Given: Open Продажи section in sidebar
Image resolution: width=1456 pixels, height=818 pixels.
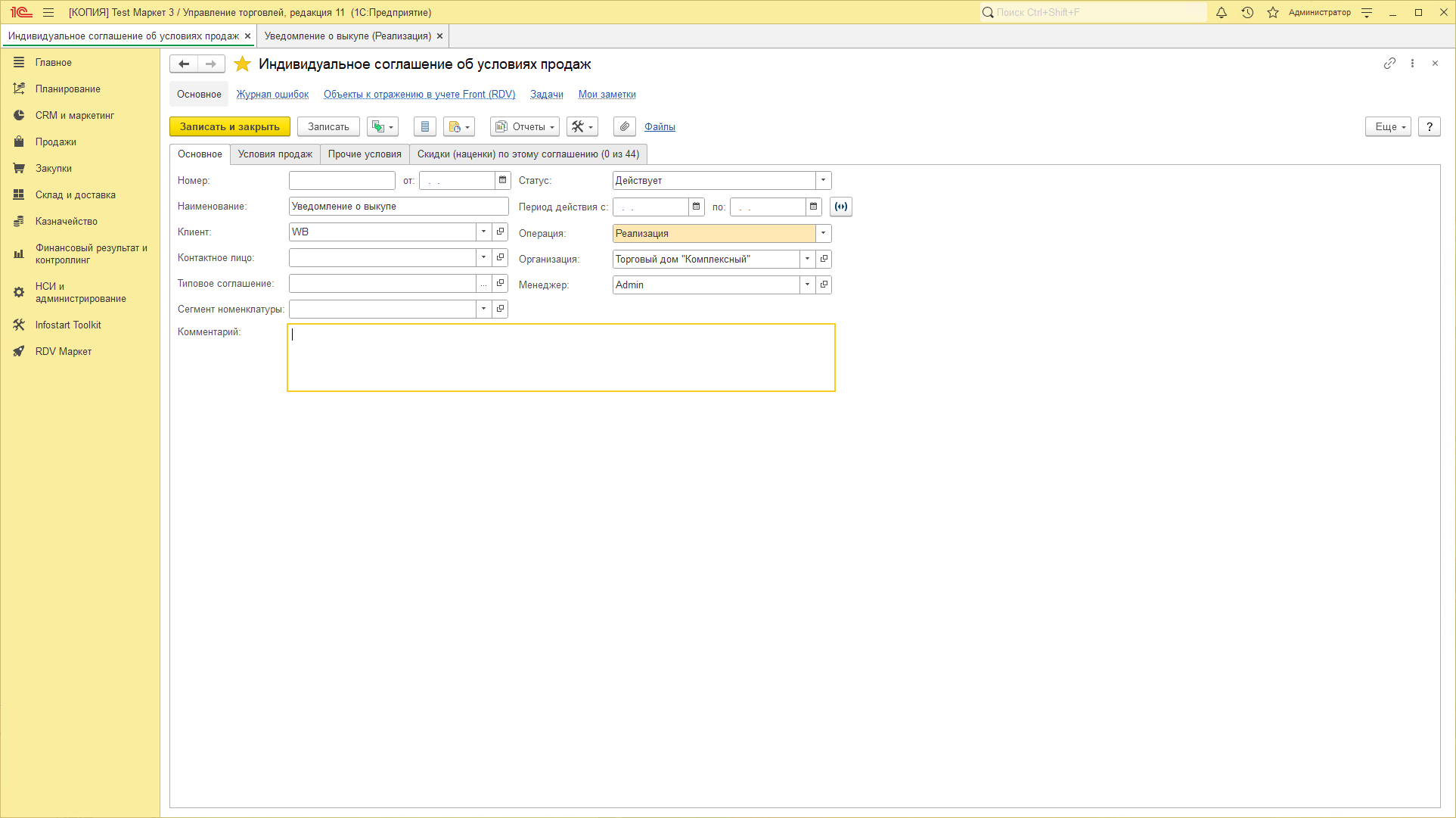Looking at the screenshot, I should 56,142.
